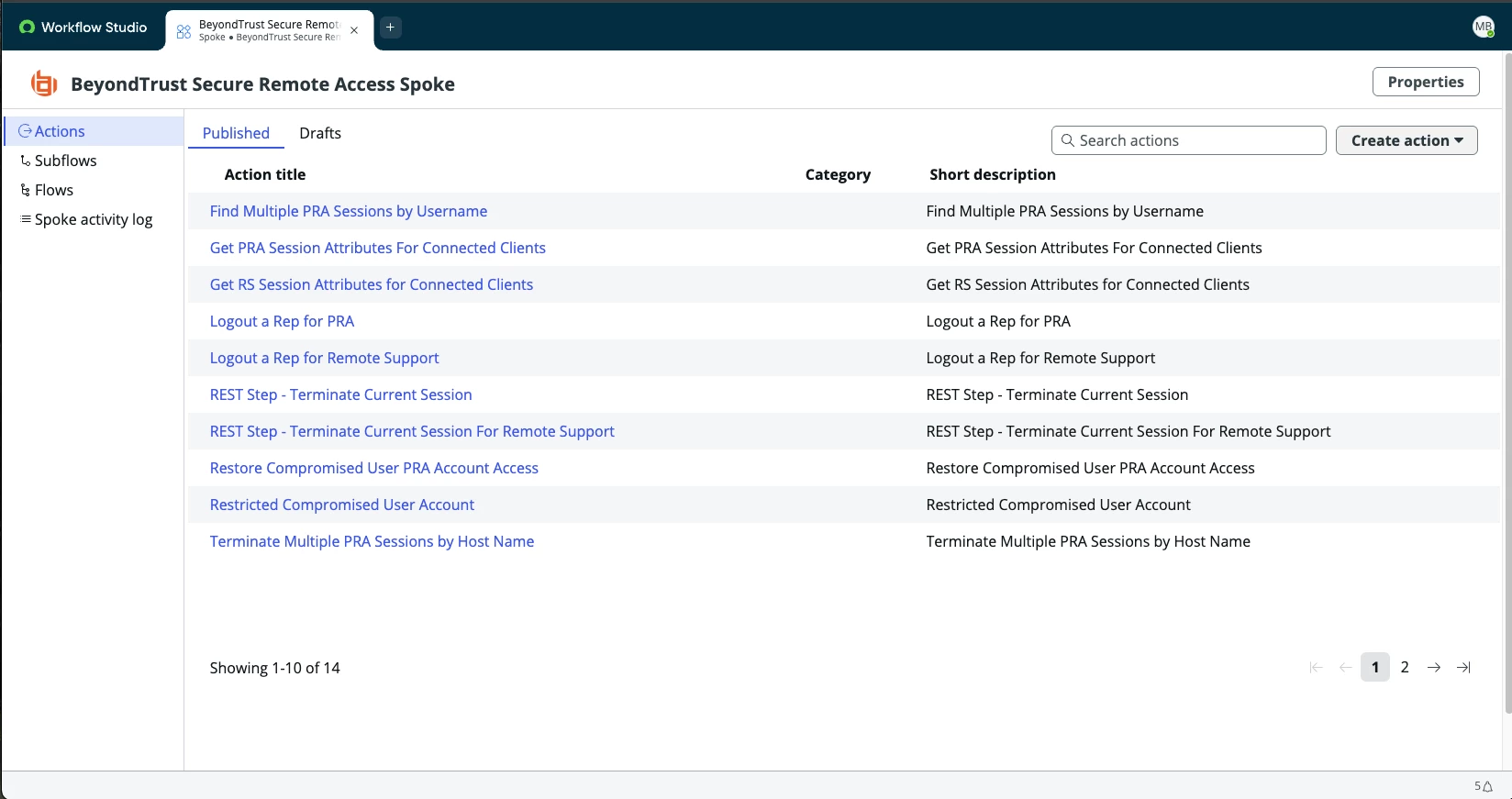
Task: Open REST Step - Terminate Current Session link
Action: pyautogui.click(x=341, y=394)
